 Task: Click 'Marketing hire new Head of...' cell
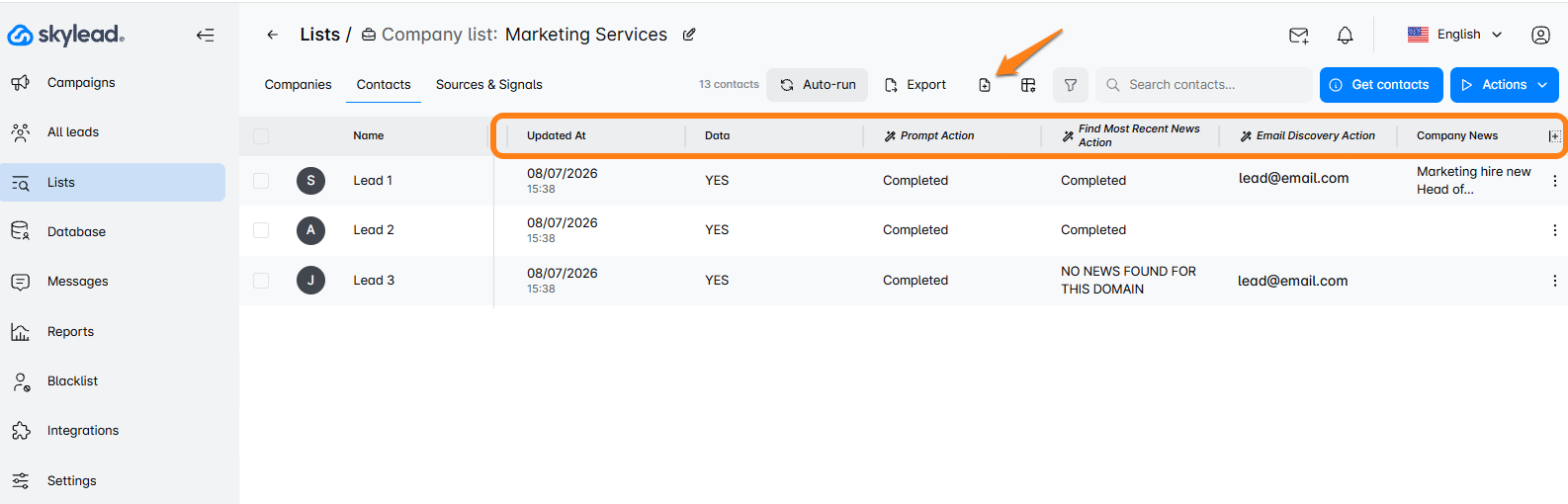click(1473, 181)
